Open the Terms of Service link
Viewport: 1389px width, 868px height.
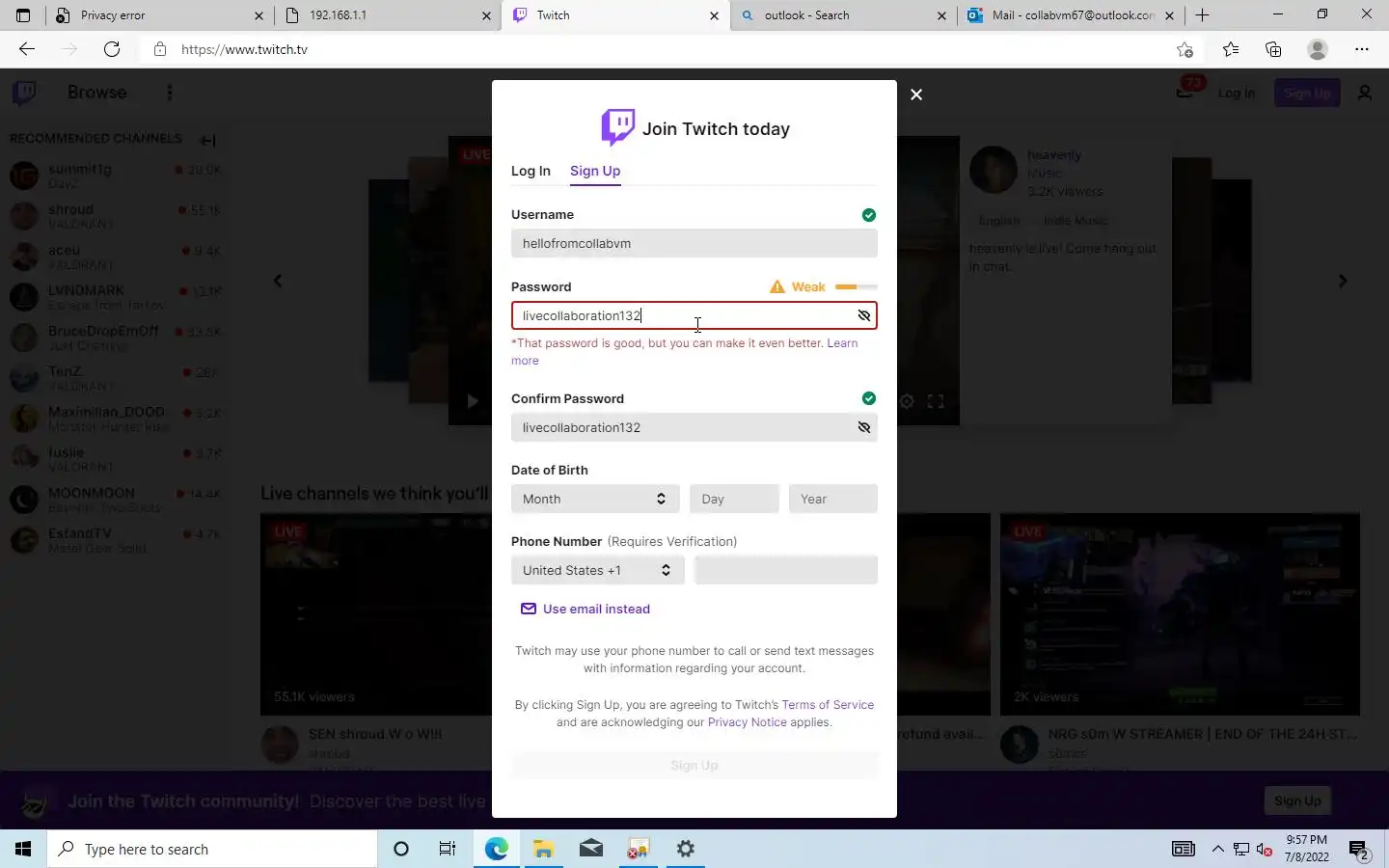tap(828, 705)
